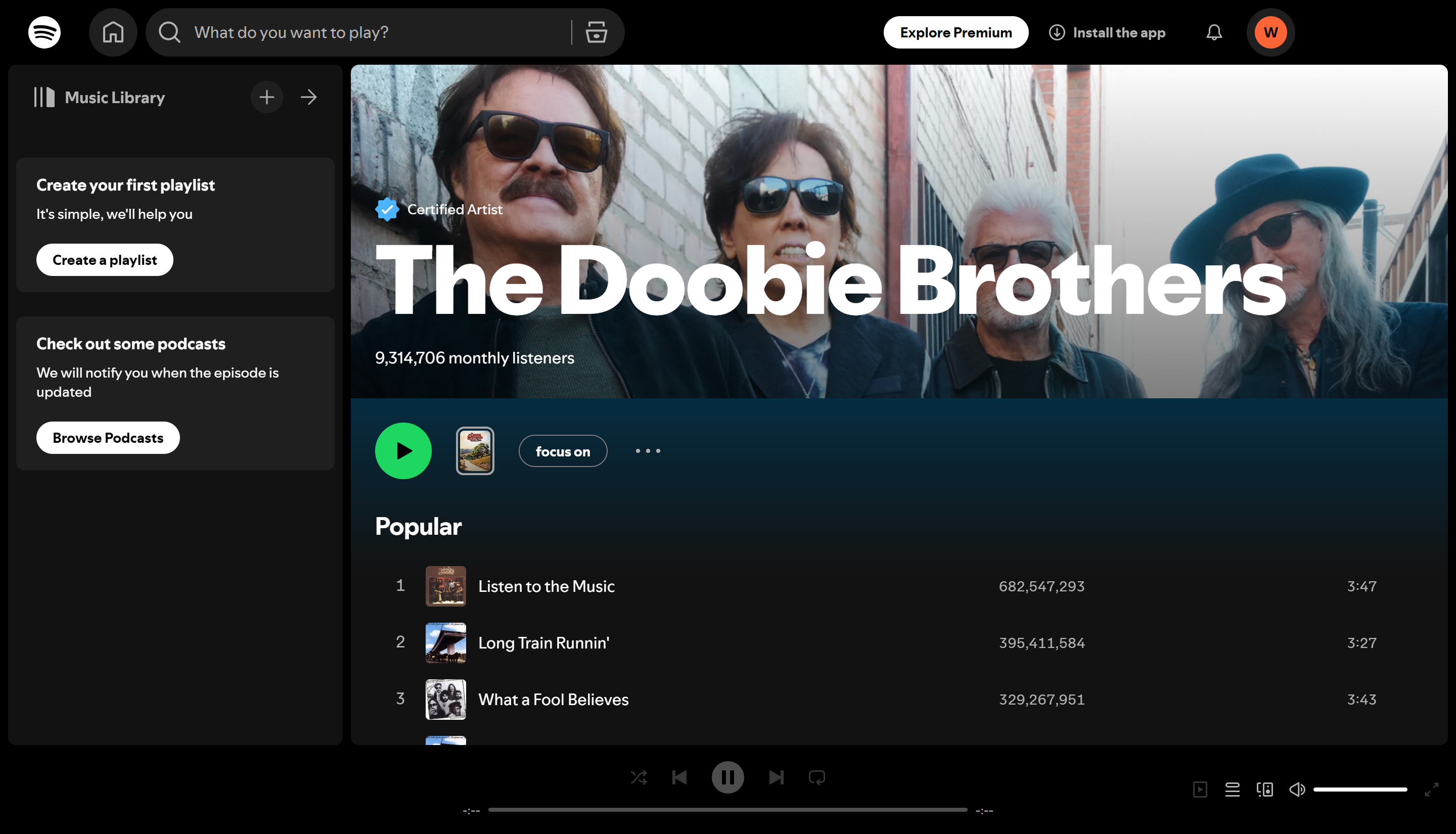The image size is (1456, 834).
Task: Open Connect to a device icon
Action: [1265, 790]
